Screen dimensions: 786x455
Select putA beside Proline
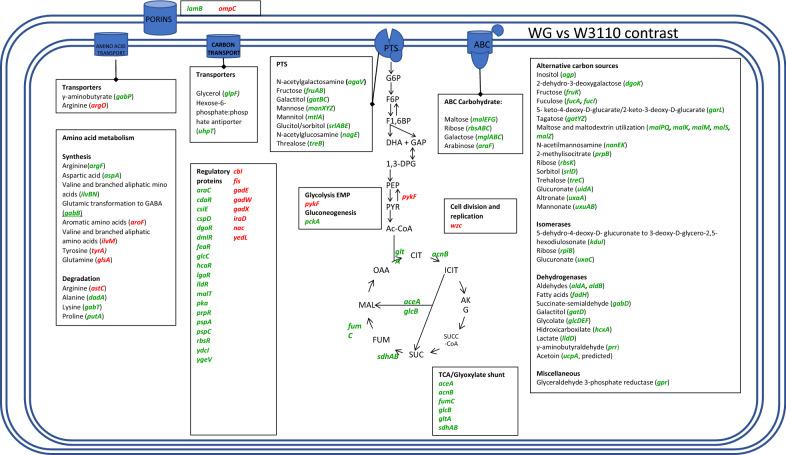94,317
